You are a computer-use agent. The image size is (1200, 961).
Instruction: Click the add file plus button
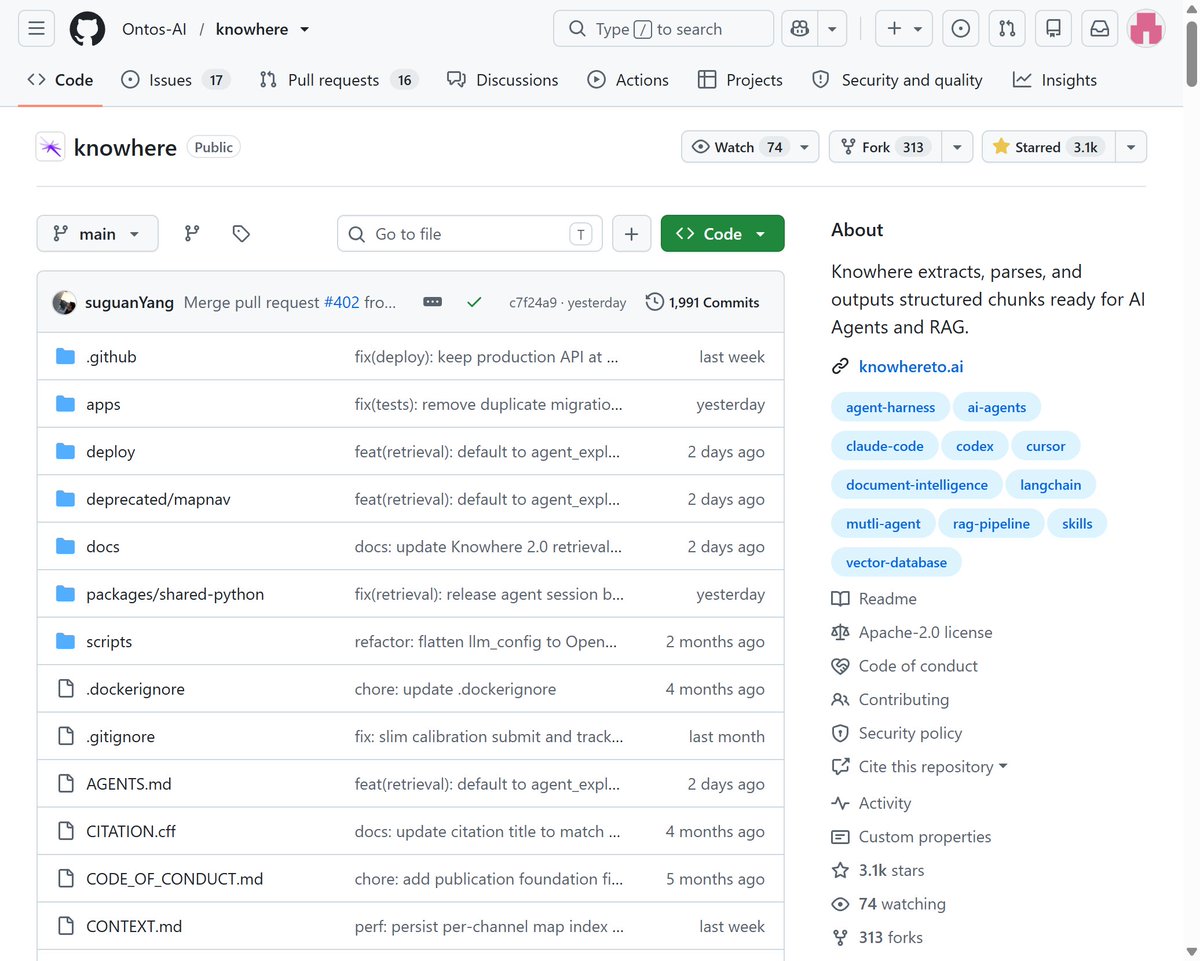pyautogui.click(x=631, y=234)
